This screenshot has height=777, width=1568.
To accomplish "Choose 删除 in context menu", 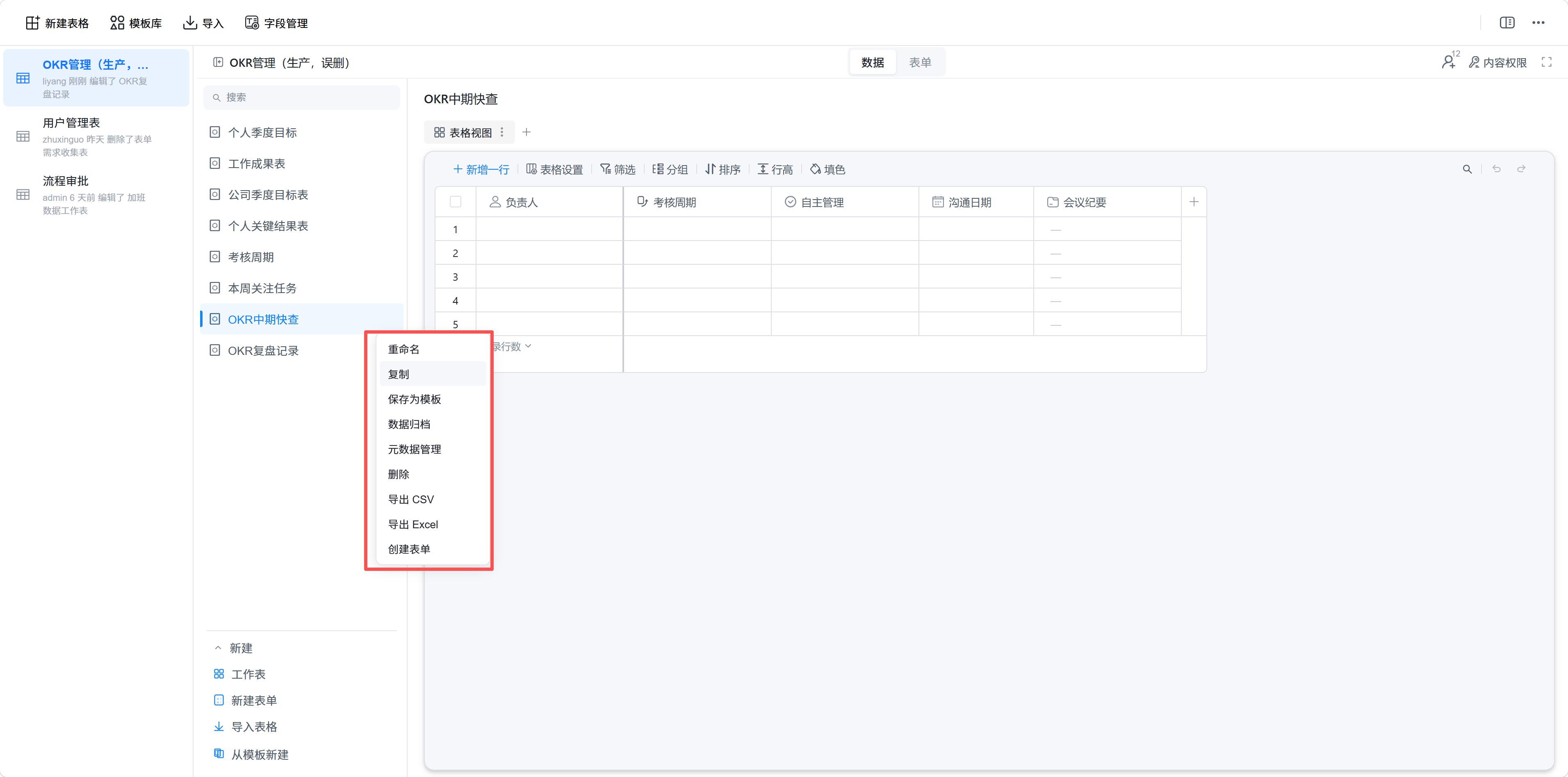I will (433, 474).
